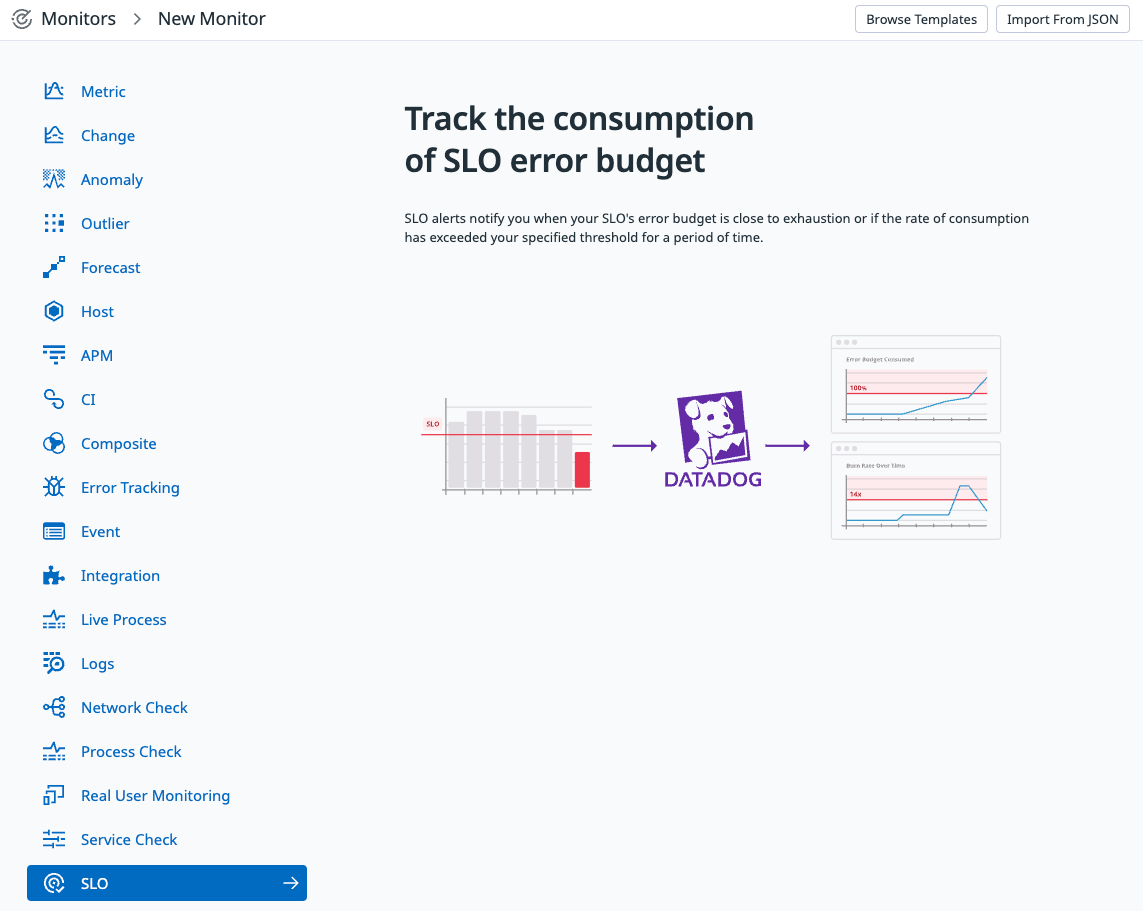Select the highlighted SLO label
Viewport: 1143px width, 911px height.
[94, 883]
